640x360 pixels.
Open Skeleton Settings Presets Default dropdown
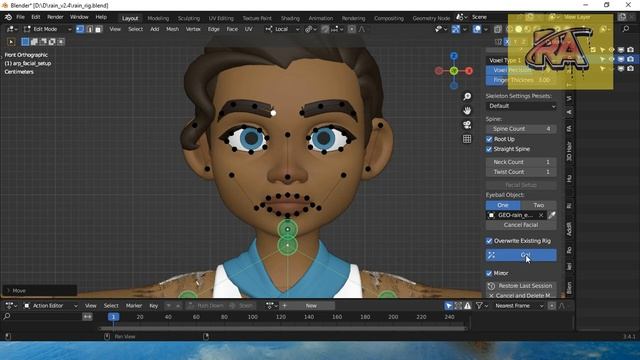tap(521, 106)
